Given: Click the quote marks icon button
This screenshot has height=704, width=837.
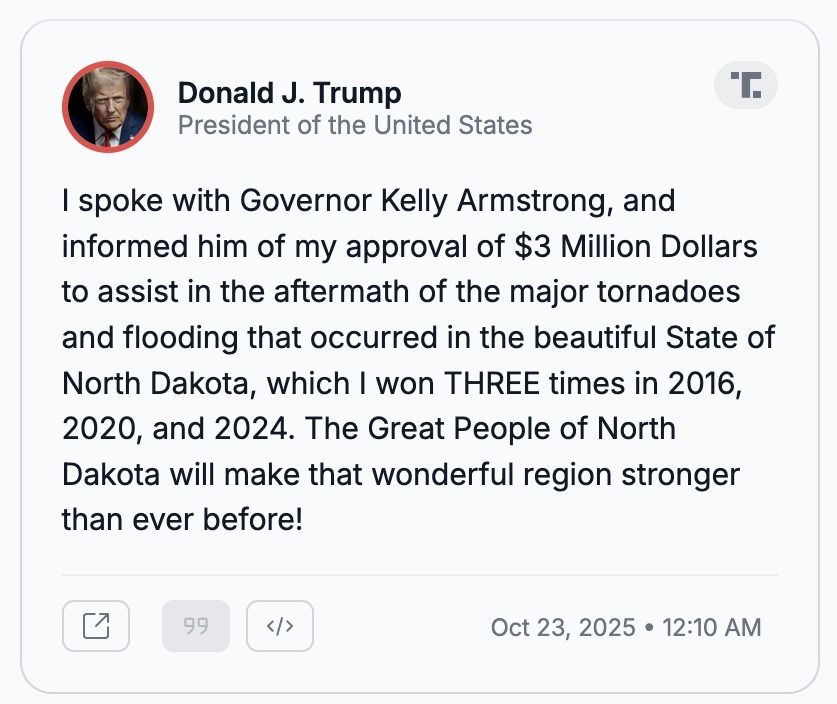Looking at the screenshot, I should 196,626.
